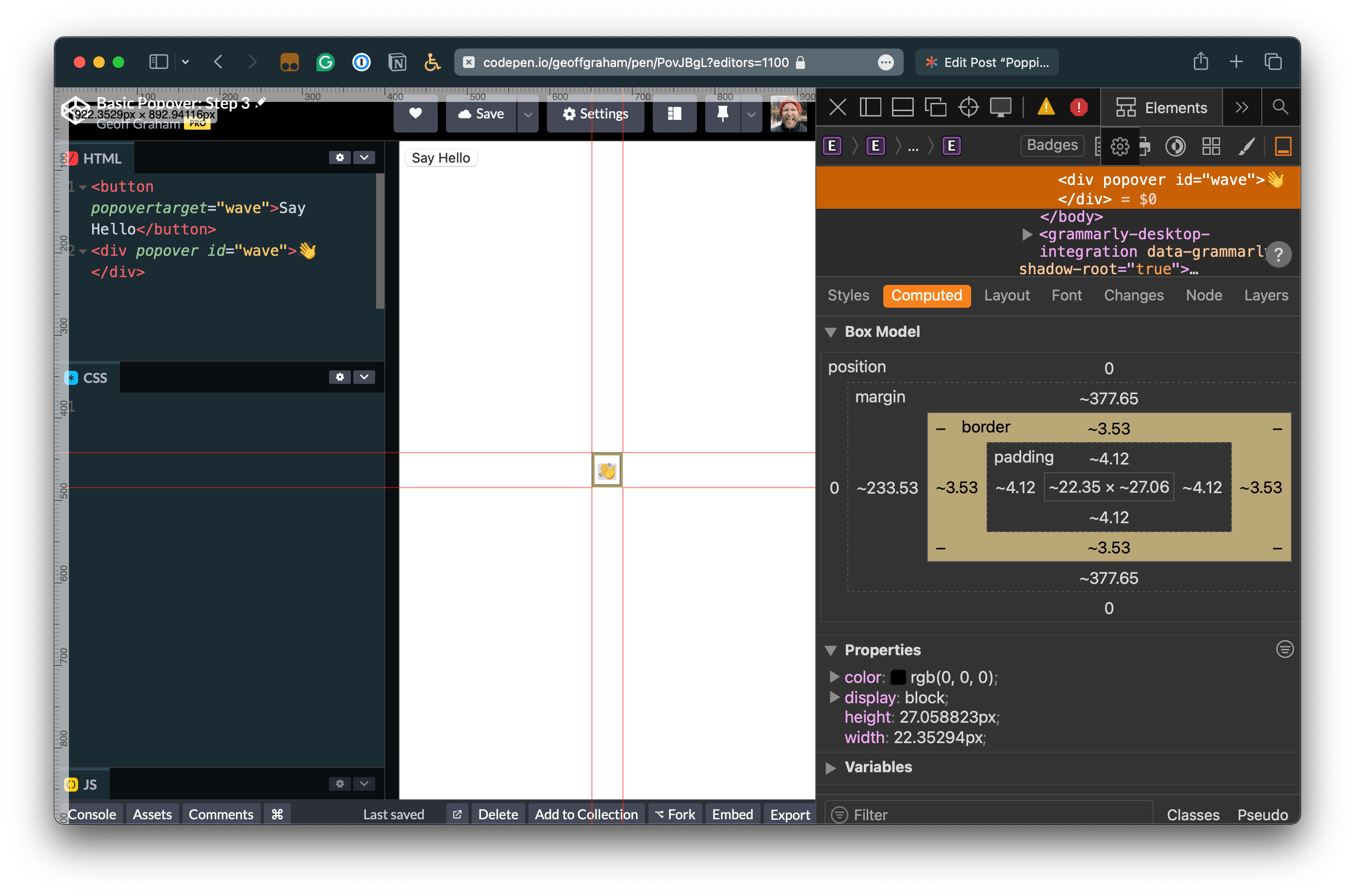Open the Node tab
1355x896 pixels.
tap(1204, 296)
